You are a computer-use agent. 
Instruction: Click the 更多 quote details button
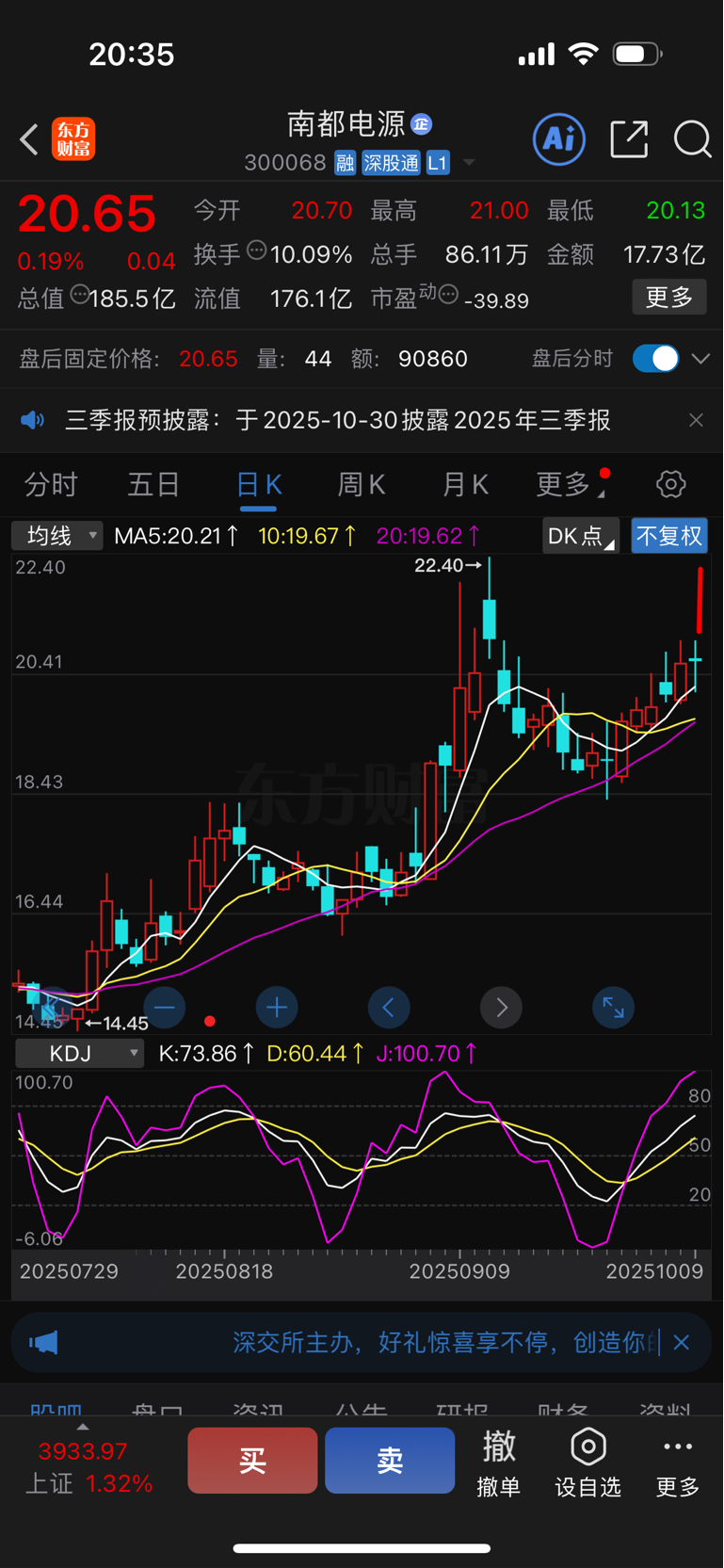pos(669,298)
